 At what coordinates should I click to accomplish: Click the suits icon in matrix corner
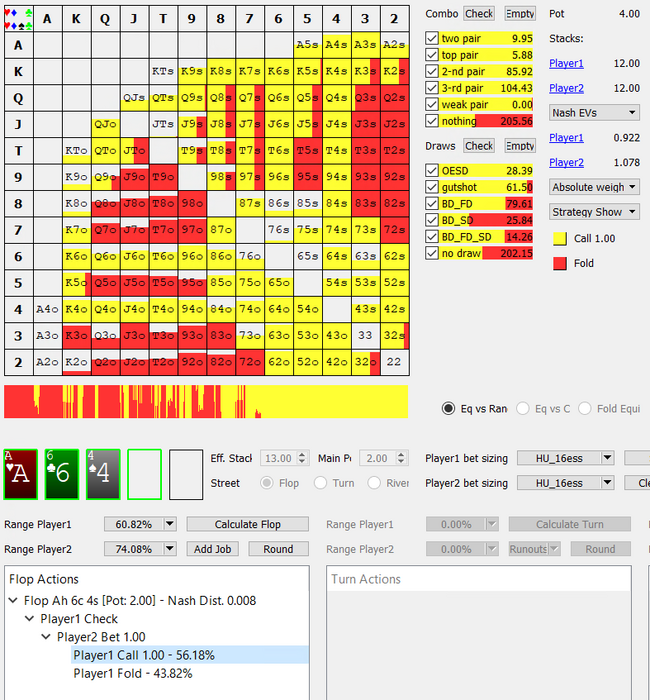(x=18, y=19)
